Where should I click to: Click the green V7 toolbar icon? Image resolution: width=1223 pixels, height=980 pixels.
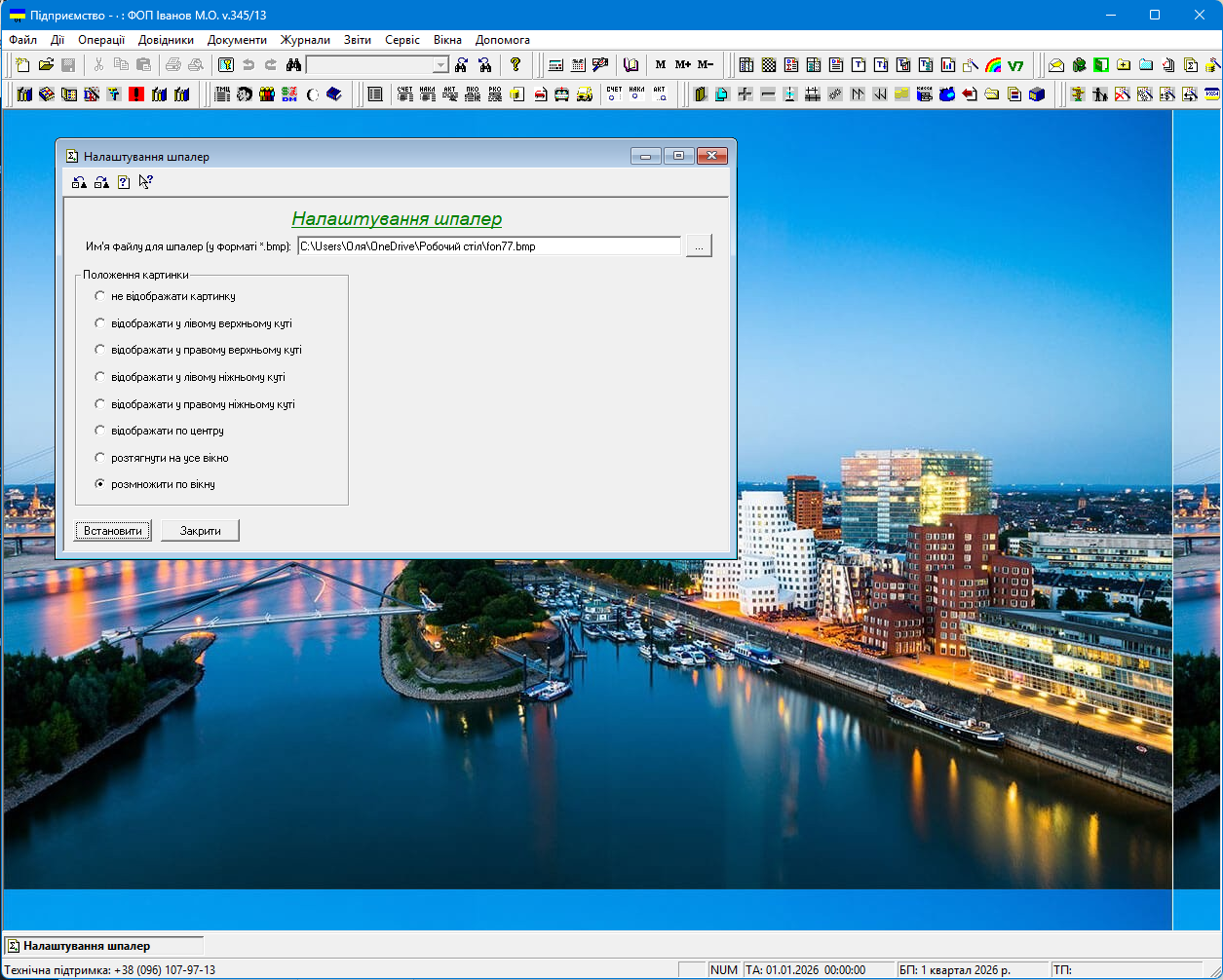tap(1015, 65)
